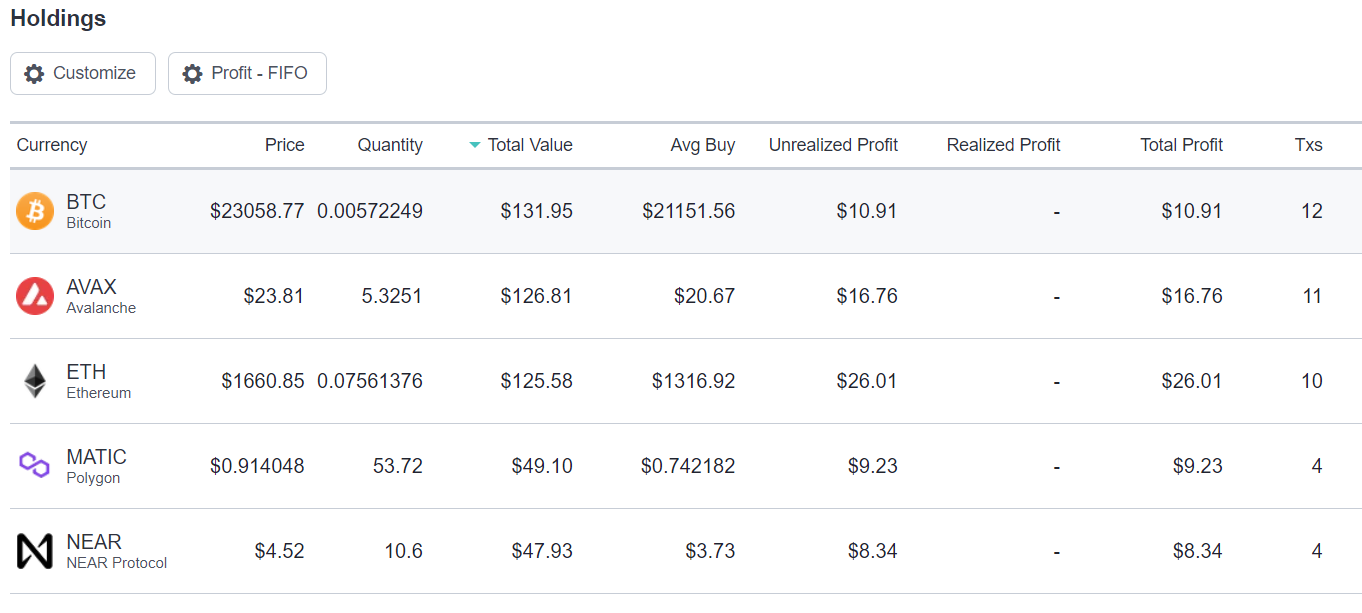Open the Profit - FIFO method selector
Screen dimensions: 1362x613
pos(247,74)
